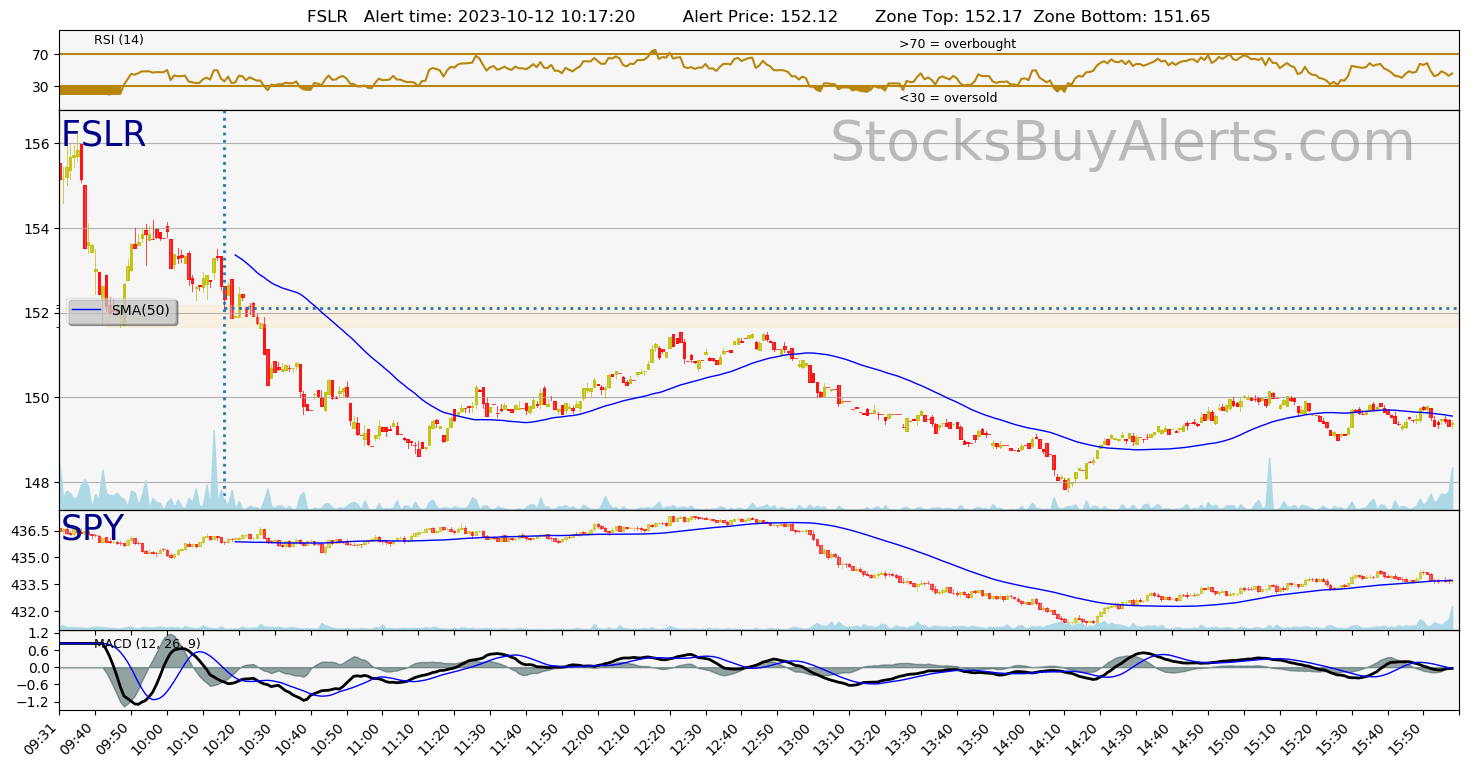Click the SPY 432.0 axis label
The height and width of the screenshot is (768, 1474).
(x=30, y=612)
